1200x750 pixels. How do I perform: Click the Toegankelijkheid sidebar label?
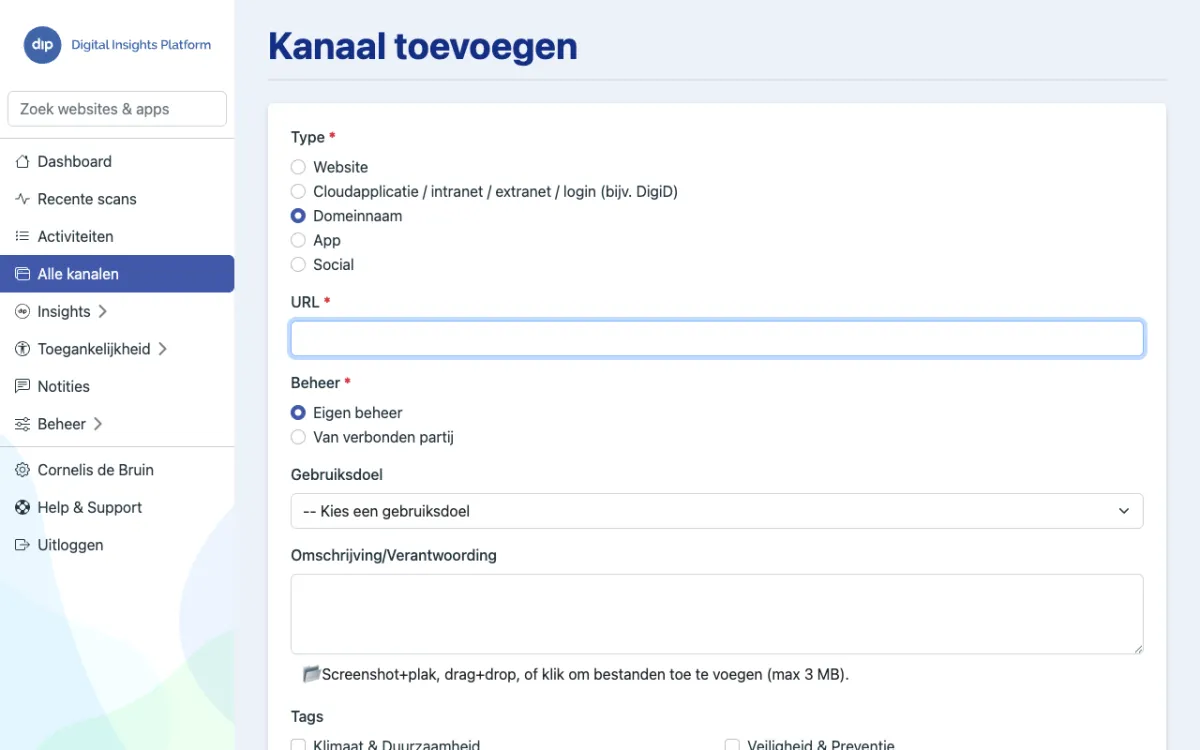94,349
